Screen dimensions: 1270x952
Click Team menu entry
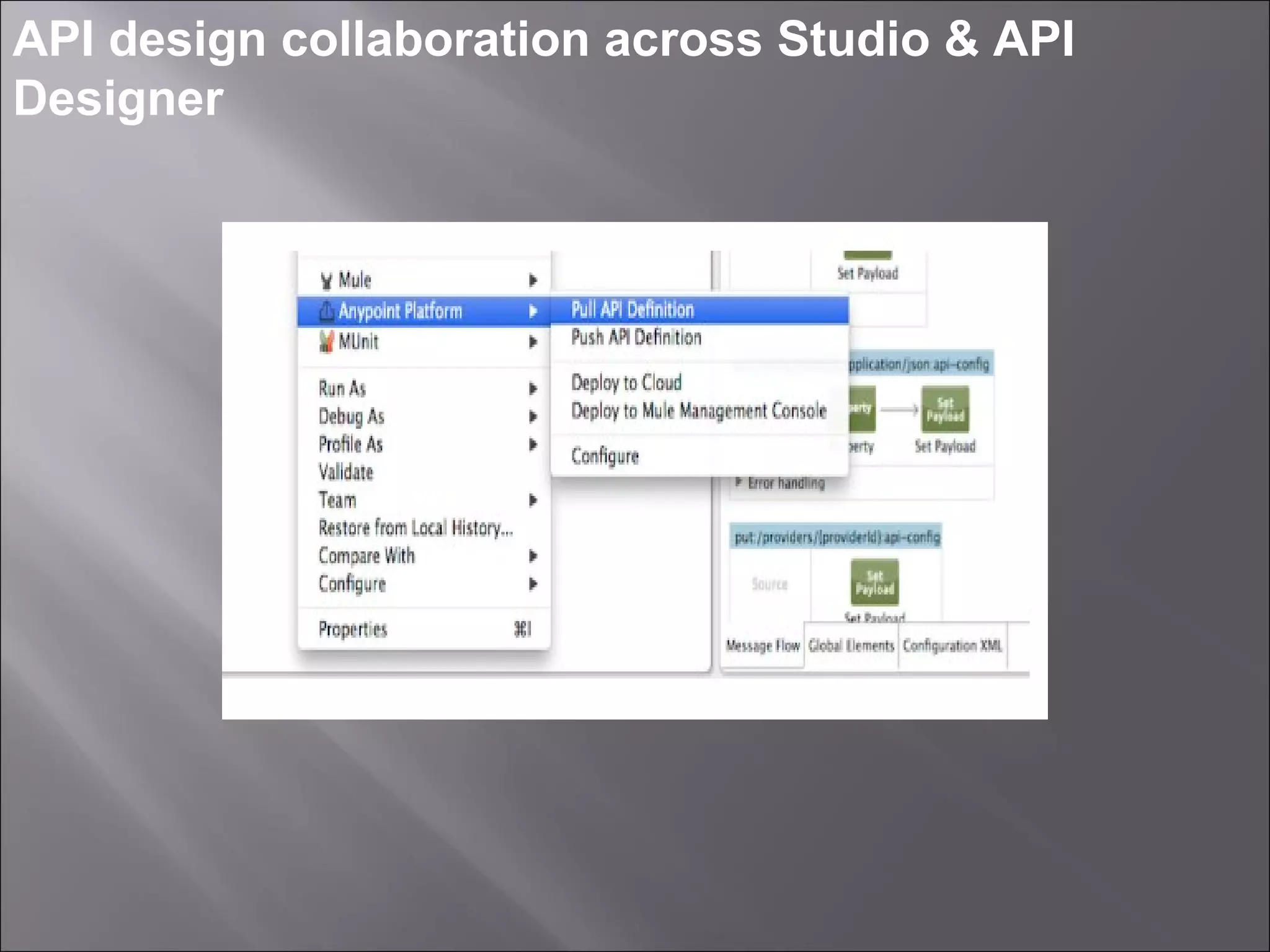pos(424,500)
